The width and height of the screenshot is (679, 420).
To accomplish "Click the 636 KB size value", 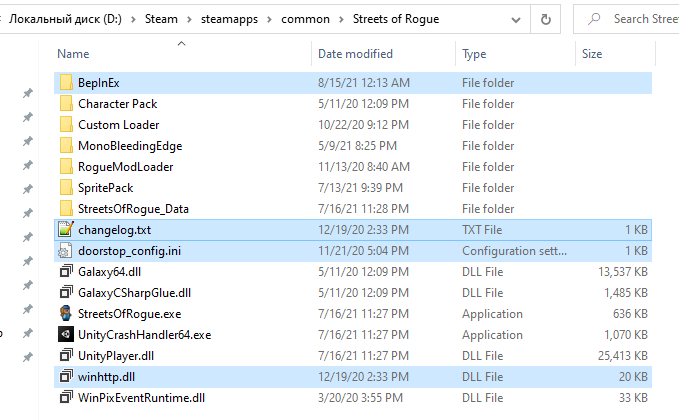I will click(630, 314).
